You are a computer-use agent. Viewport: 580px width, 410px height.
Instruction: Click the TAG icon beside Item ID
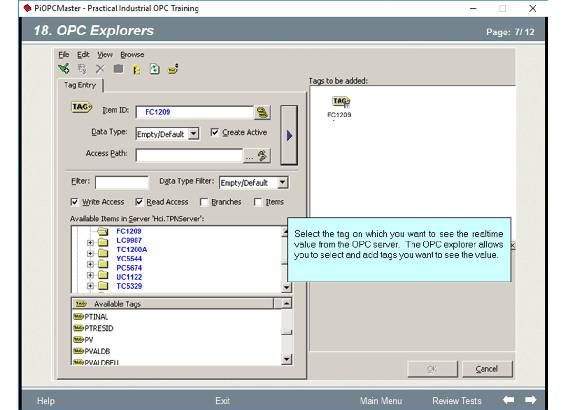(81, 107)
